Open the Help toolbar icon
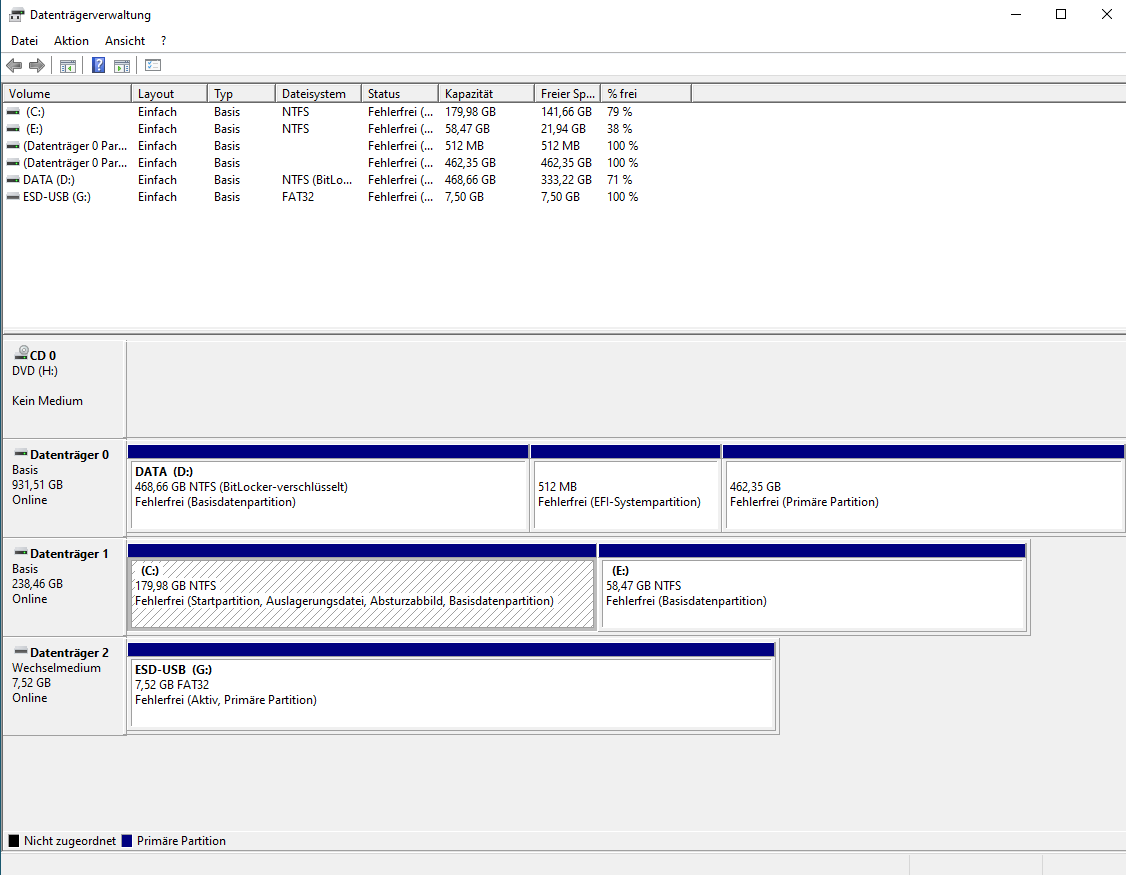Image resolution: width=1126 pixels, height=875 pixels. point(98,65)
